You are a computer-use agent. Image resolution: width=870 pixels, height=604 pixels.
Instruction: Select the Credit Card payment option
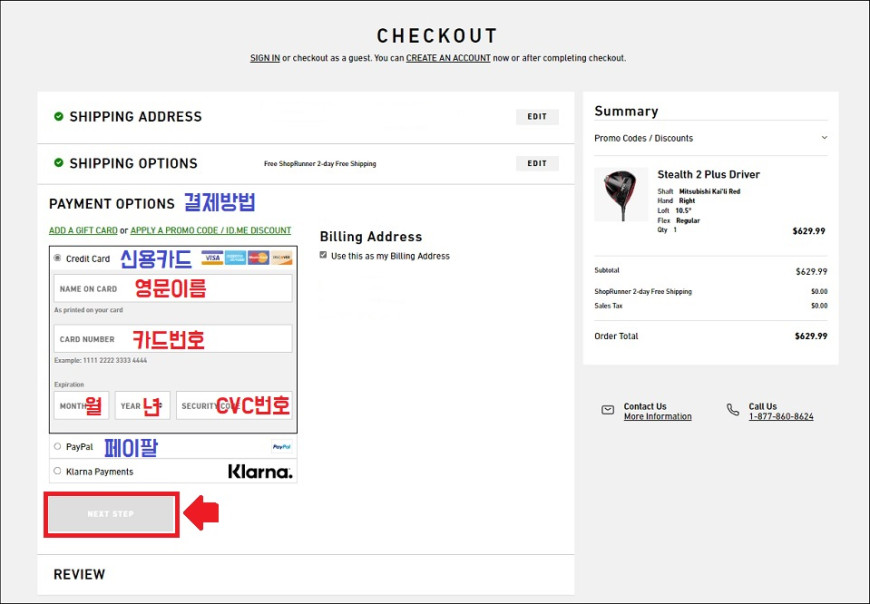(x=57, y=258)
